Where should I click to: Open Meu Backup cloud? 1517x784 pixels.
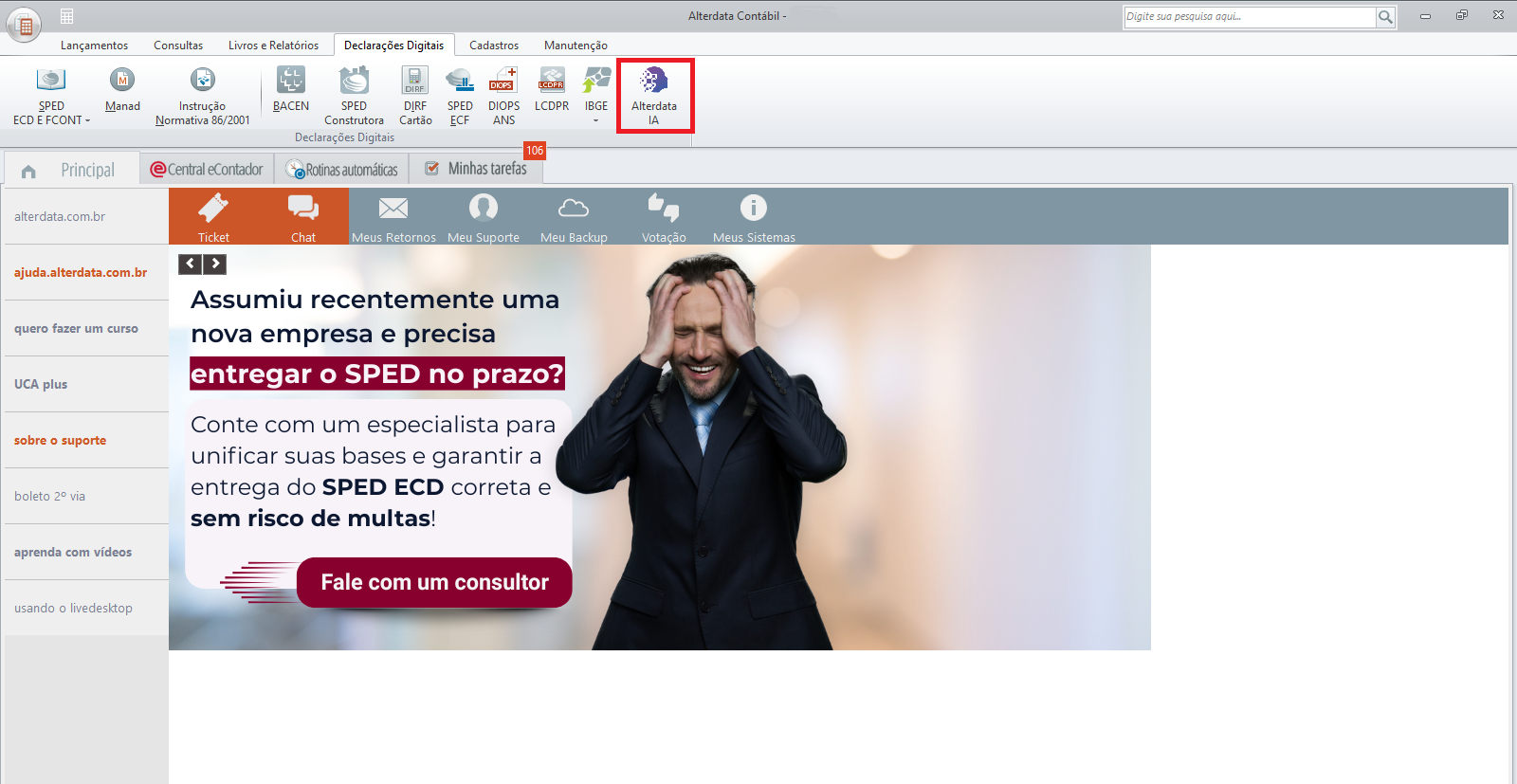pos(574,217)
